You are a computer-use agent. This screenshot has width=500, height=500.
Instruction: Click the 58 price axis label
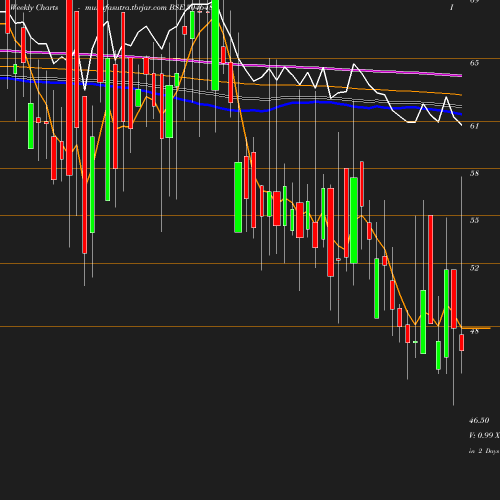coord(474,173)
